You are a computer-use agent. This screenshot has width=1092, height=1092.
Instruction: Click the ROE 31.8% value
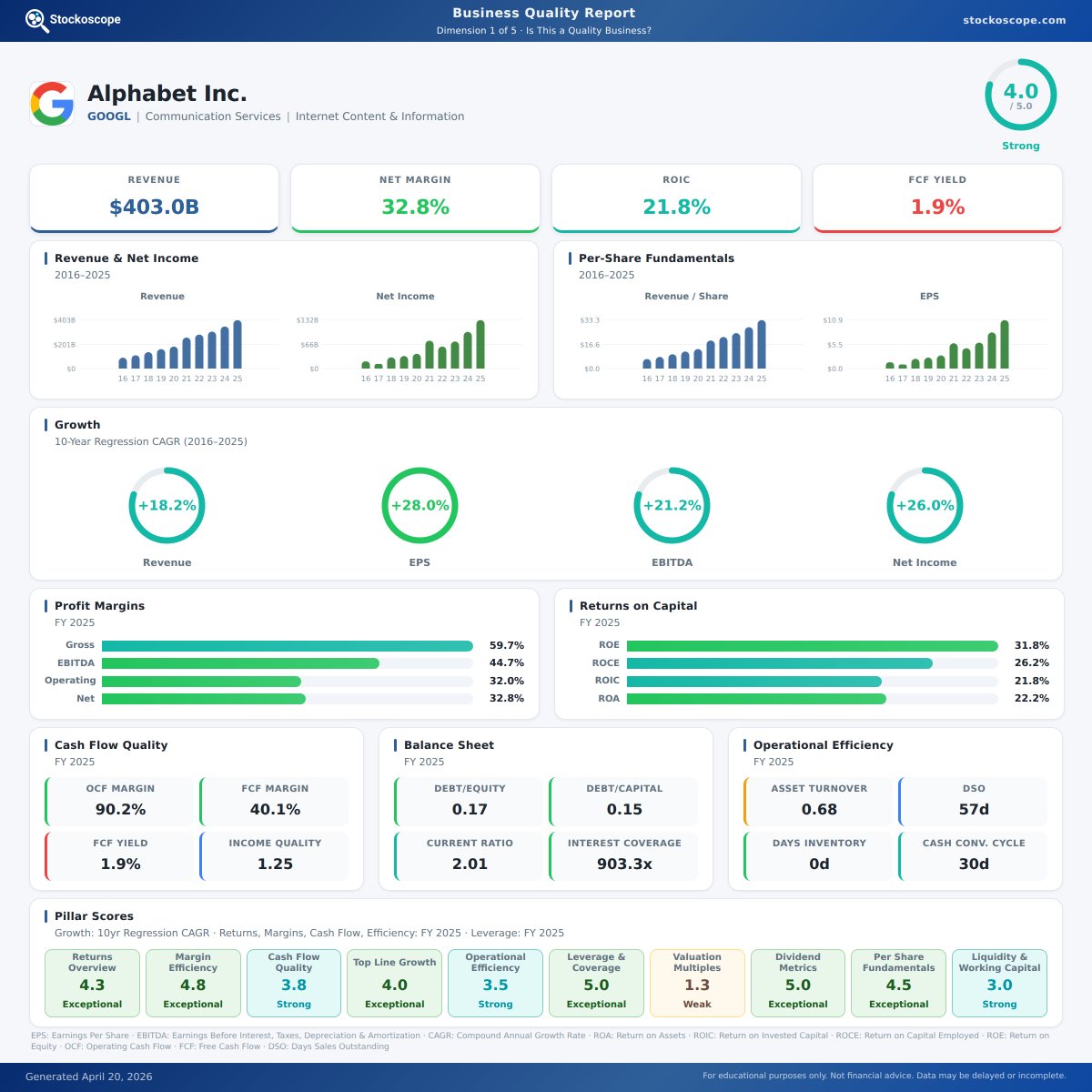pos(1032,645)
